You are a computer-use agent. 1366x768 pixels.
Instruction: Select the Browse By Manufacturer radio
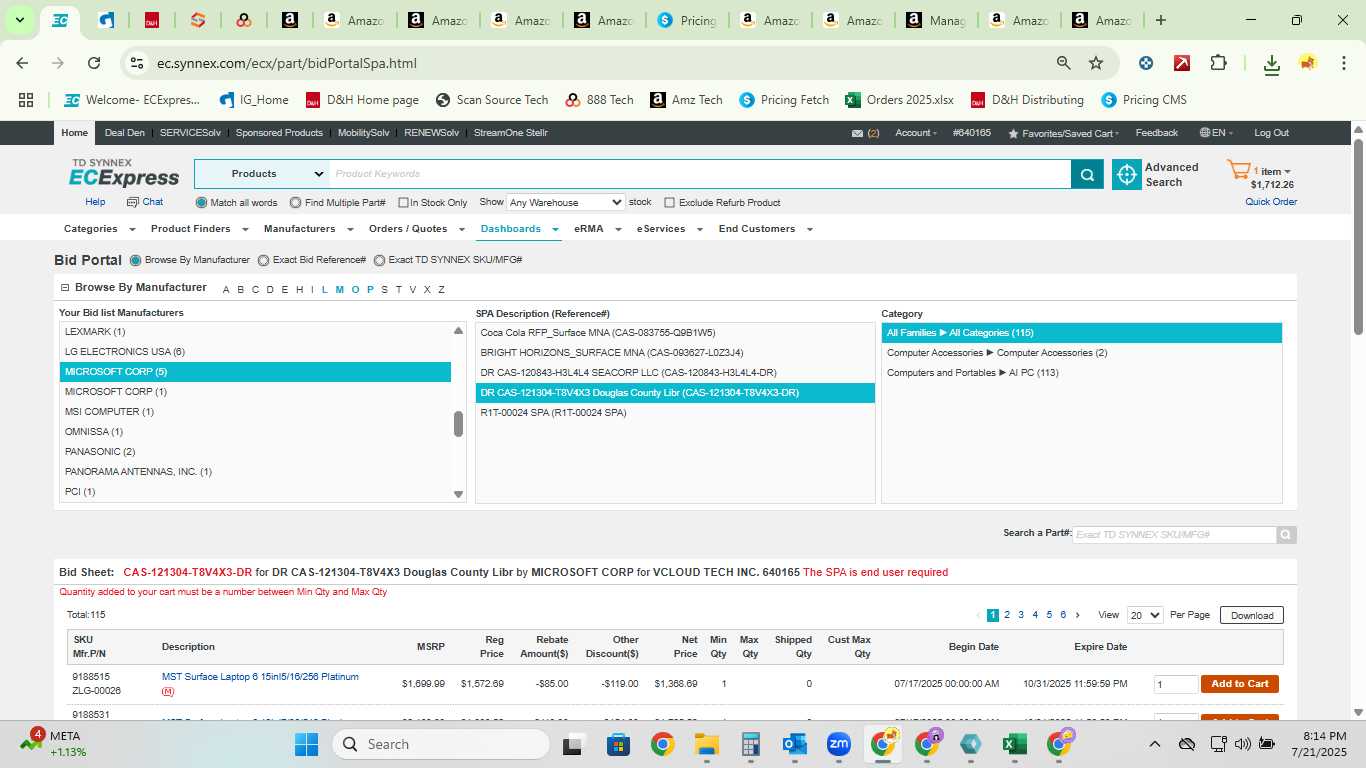[136, 260]
